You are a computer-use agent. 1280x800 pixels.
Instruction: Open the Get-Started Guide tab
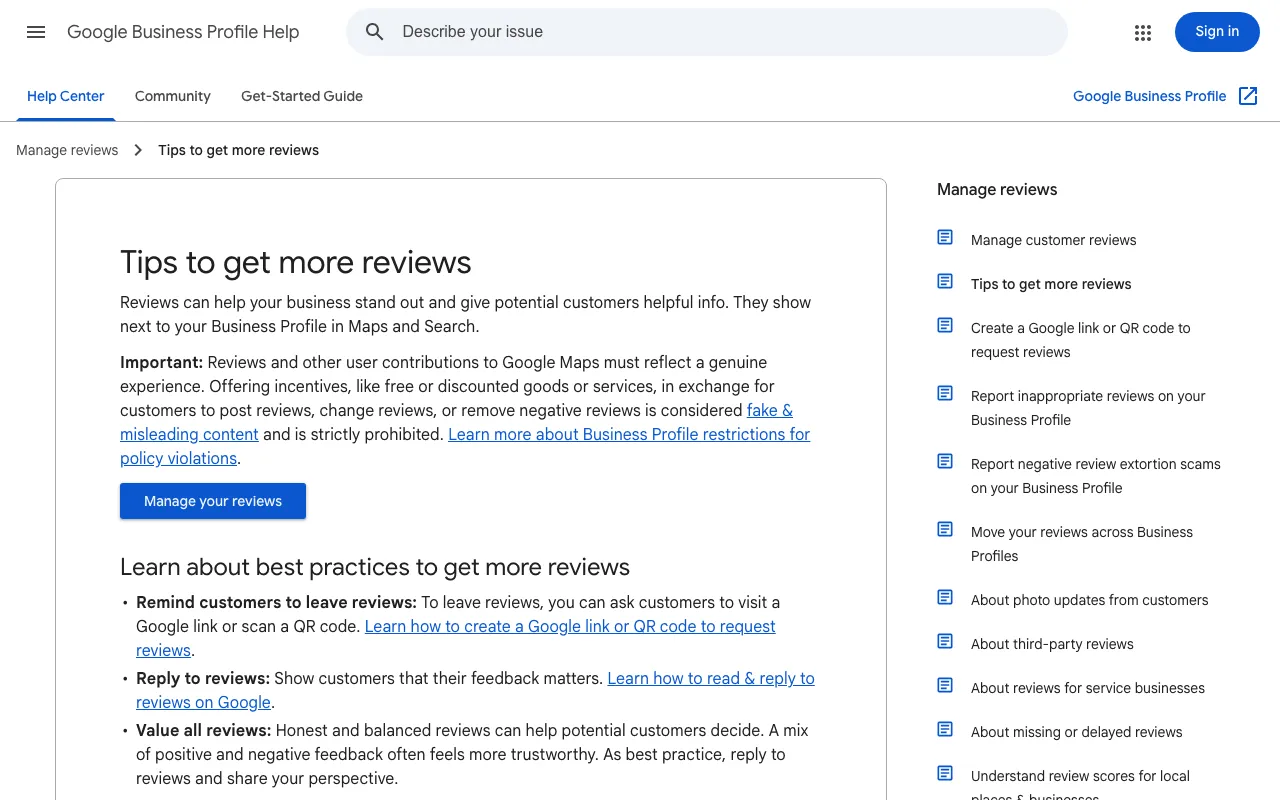[x=302, y=96]
